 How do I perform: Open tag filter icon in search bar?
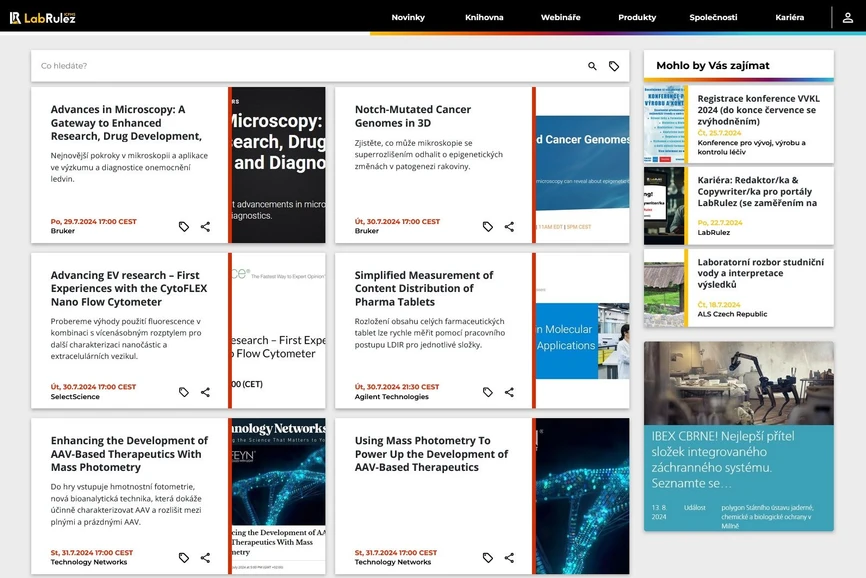pyautogui.click(x=614, y=66)
